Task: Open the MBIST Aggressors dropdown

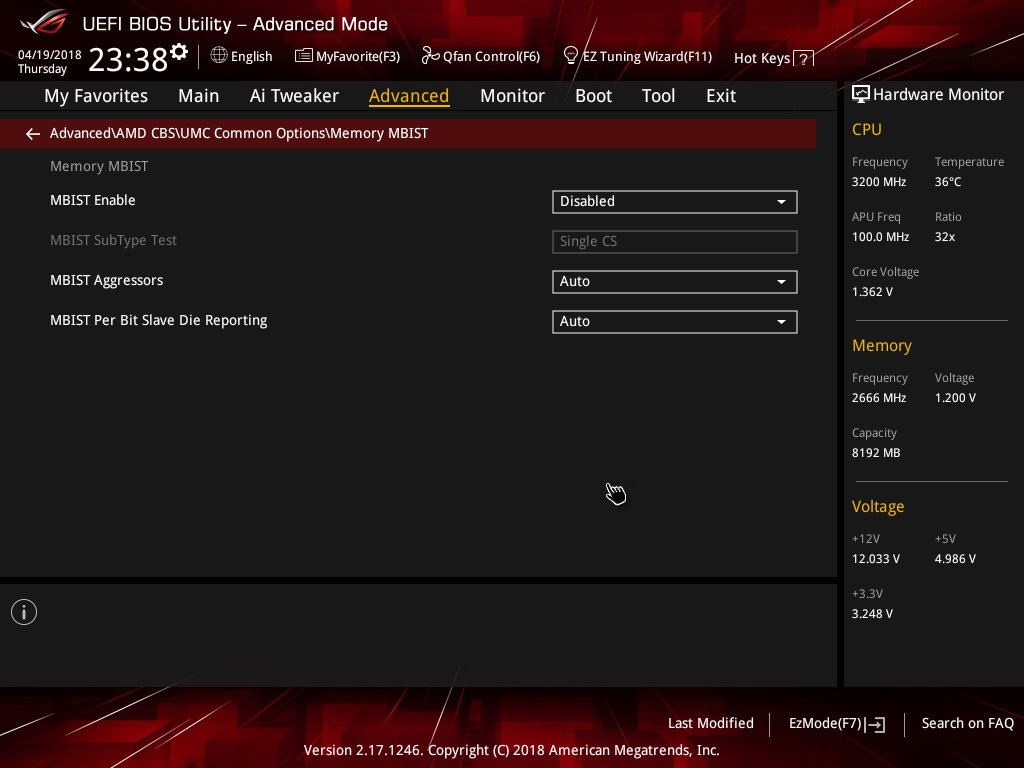Action: pyautogui.click(x=675, y=281)
